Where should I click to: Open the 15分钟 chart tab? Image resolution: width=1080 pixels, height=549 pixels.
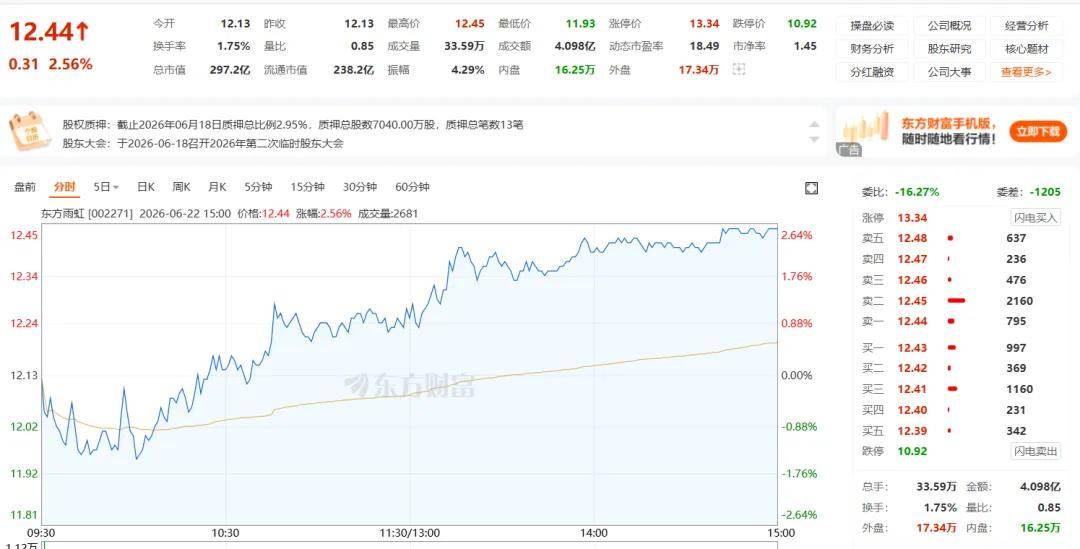point(307,187)
